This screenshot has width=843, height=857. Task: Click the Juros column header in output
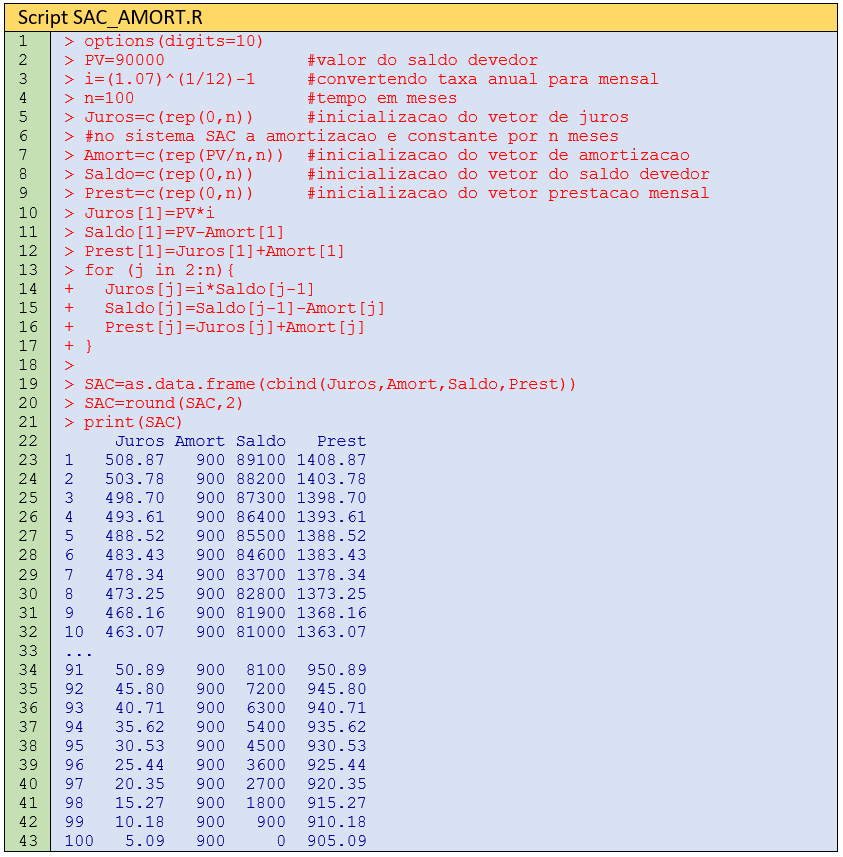coord(139,441)
